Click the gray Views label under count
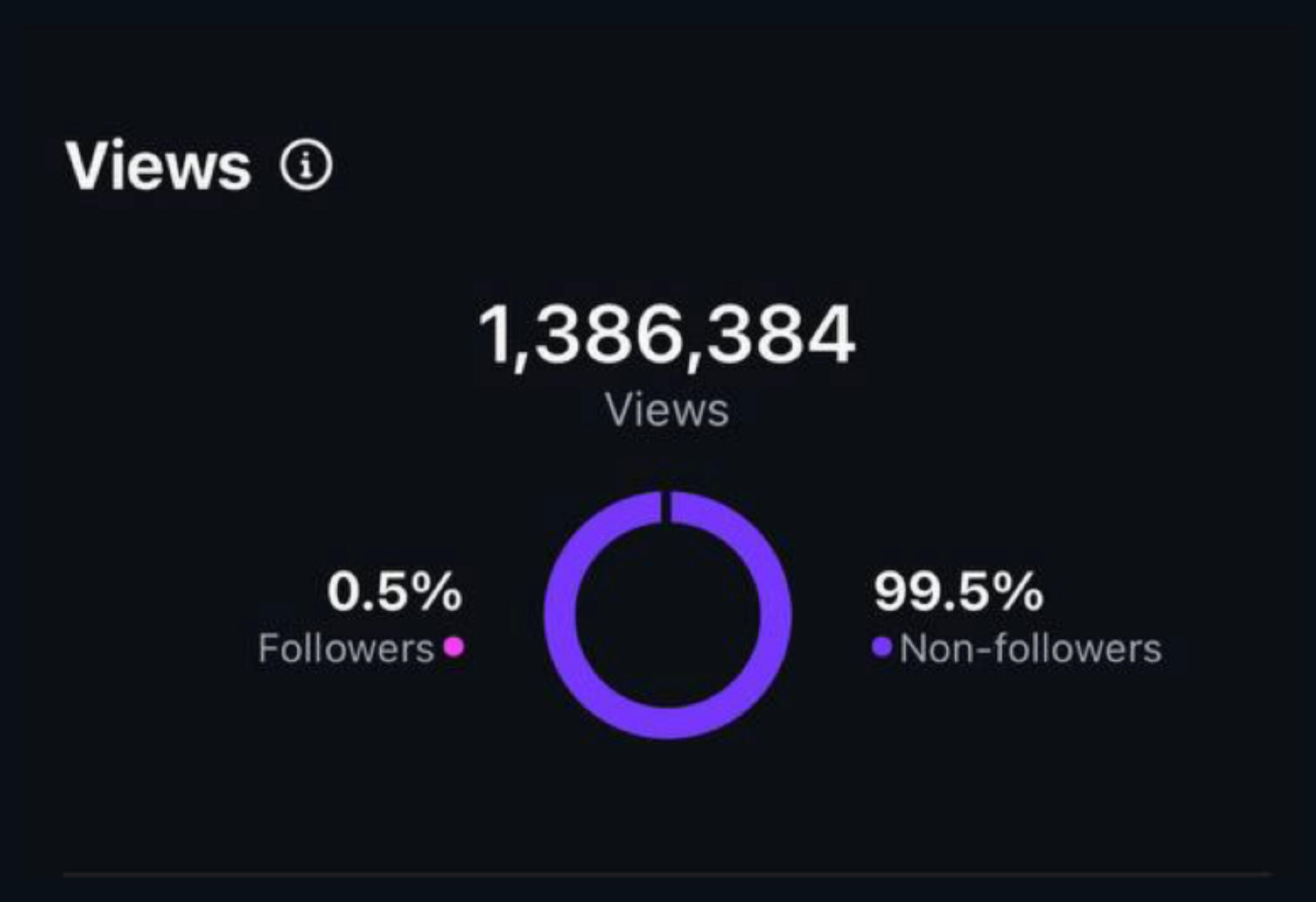The image size is (1316, 902). (667, 410)
